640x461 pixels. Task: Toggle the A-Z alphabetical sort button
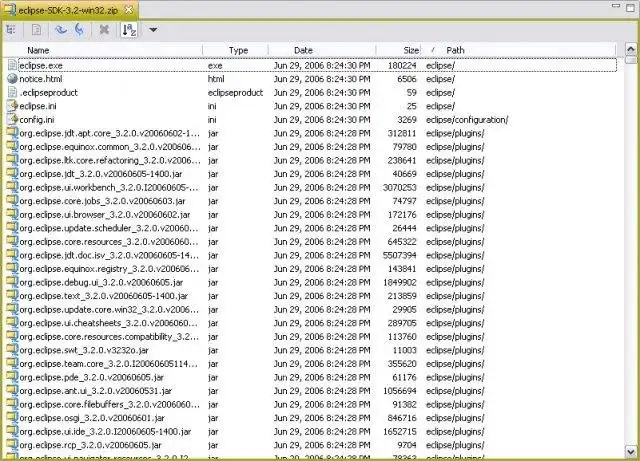pos(129,30)
